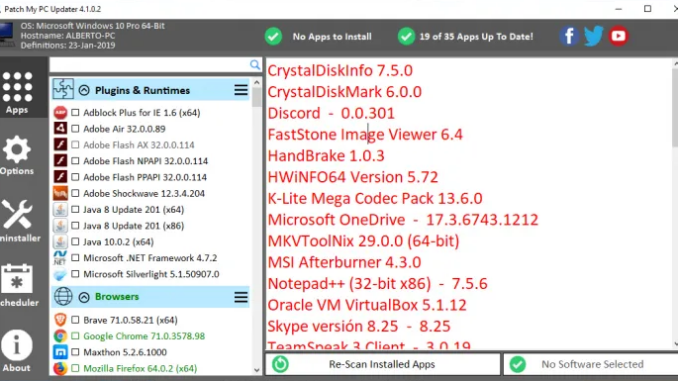
Task: Click the Java 10.0.2 icon
Action: (x=60, y=242)
